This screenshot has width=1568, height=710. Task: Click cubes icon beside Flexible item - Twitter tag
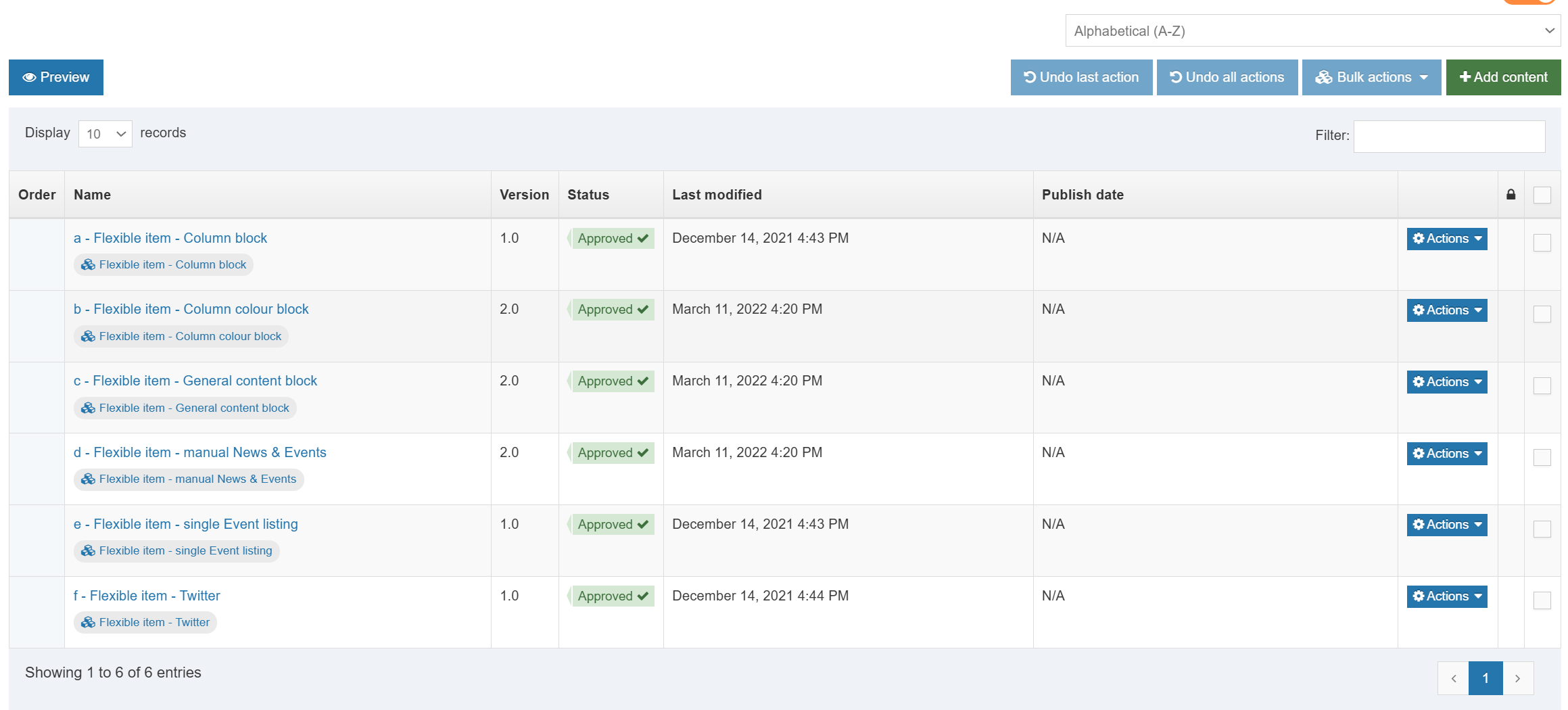88,623
